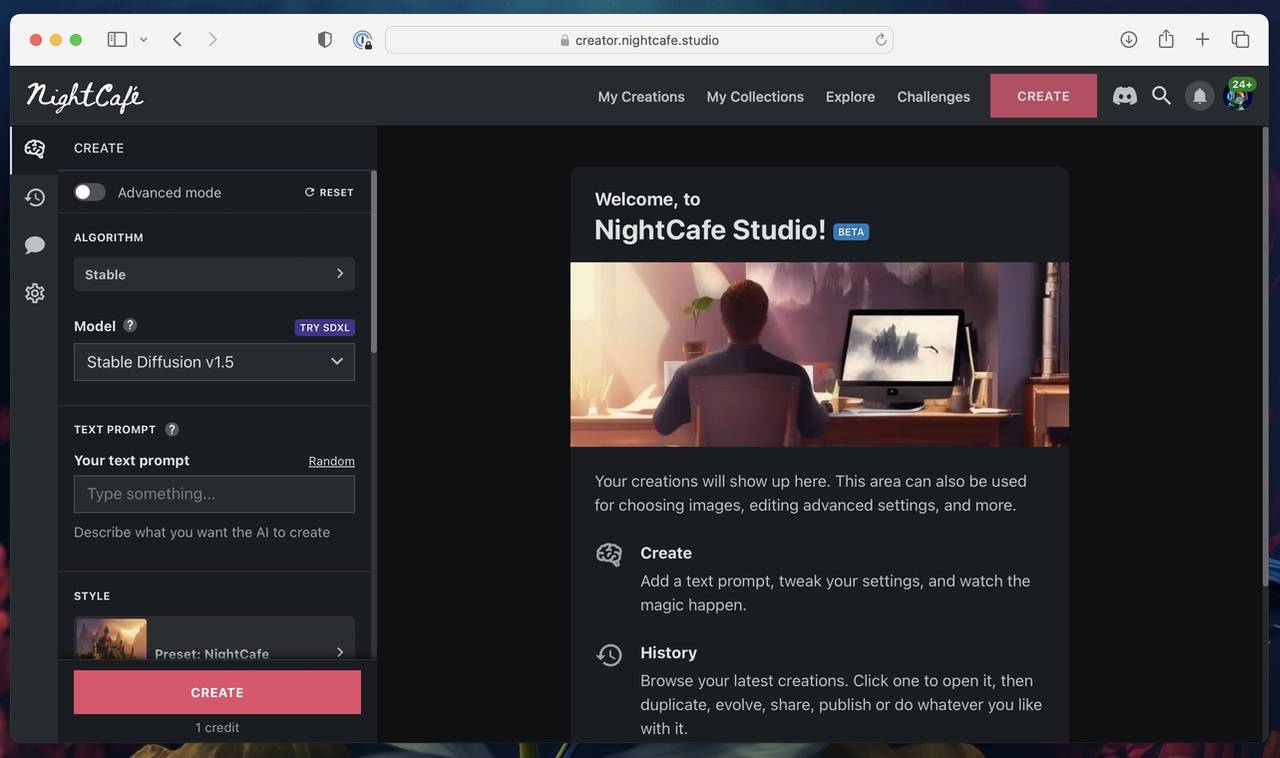Viewport: 1280px width, 758px height.
Task: Click the search magnifier icon
Action: click(x=1161, y=96)
